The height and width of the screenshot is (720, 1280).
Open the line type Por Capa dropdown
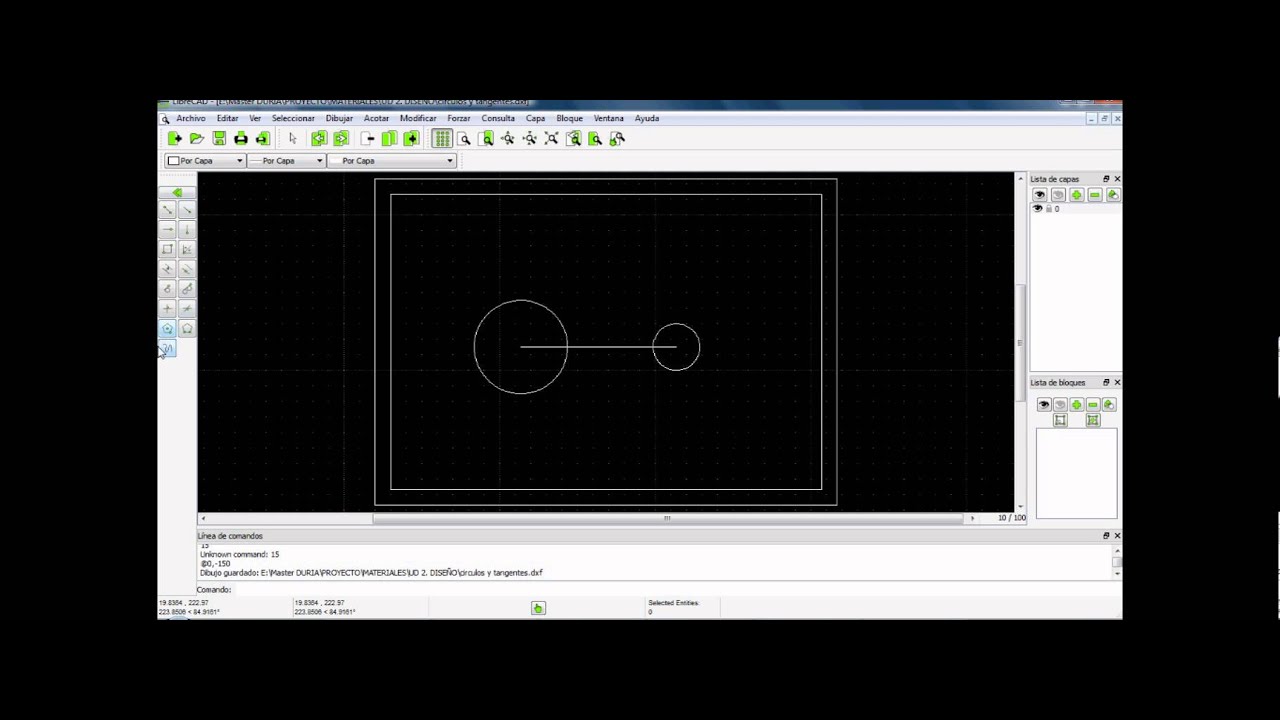(393, 161)
